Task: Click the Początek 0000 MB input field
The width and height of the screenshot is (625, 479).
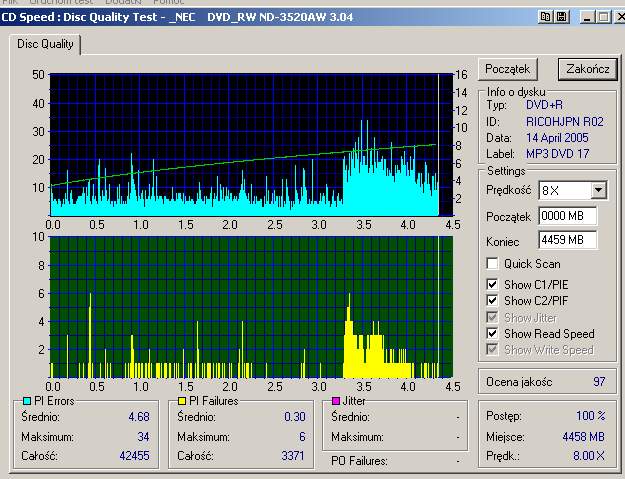Action: 568,216
